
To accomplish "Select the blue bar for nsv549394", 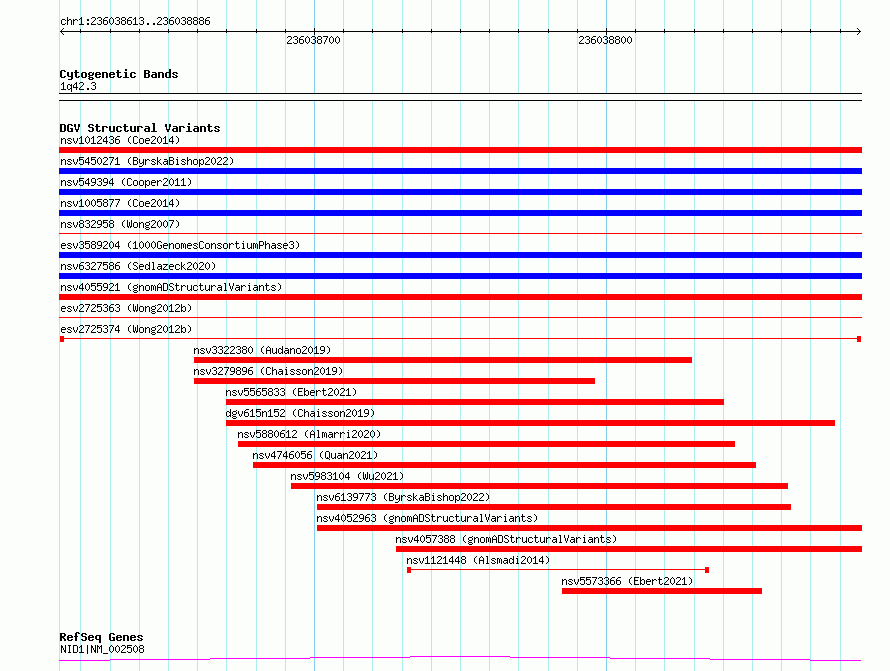I will coord(460,192).
